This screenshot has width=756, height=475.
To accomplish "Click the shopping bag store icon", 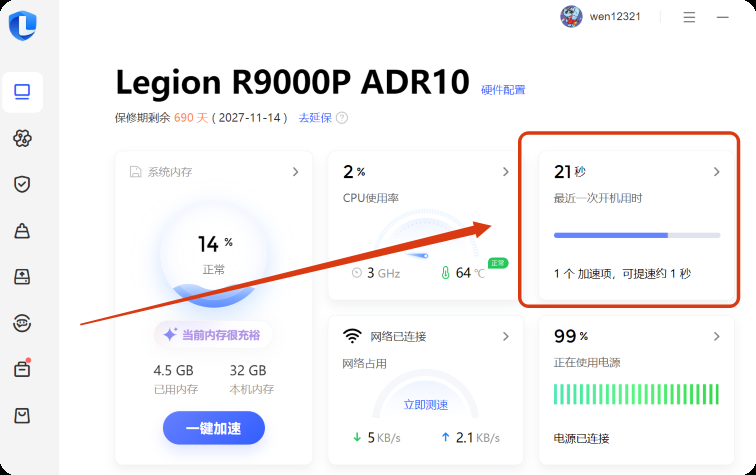I will point(22,415).
